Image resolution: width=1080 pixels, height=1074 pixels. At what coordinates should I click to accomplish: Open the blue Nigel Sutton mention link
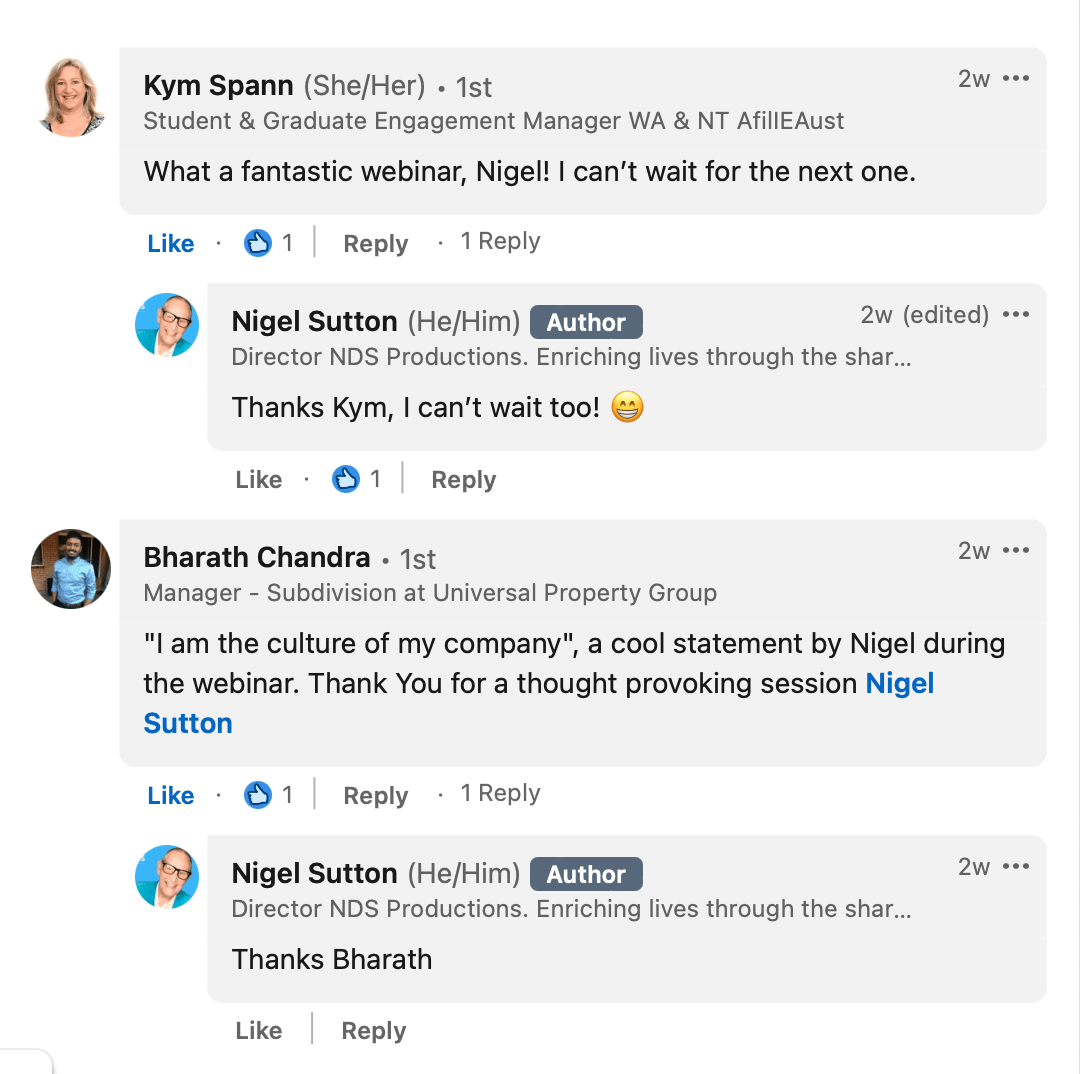539,703
